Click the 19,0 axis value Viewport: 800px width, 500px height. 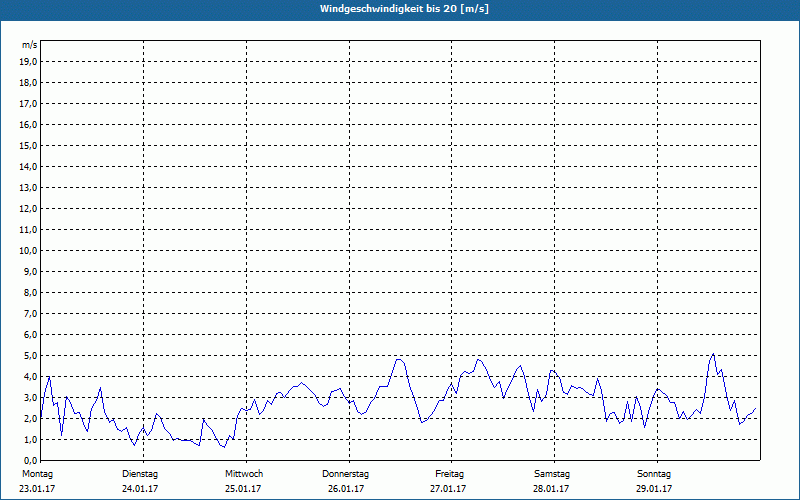28,62
